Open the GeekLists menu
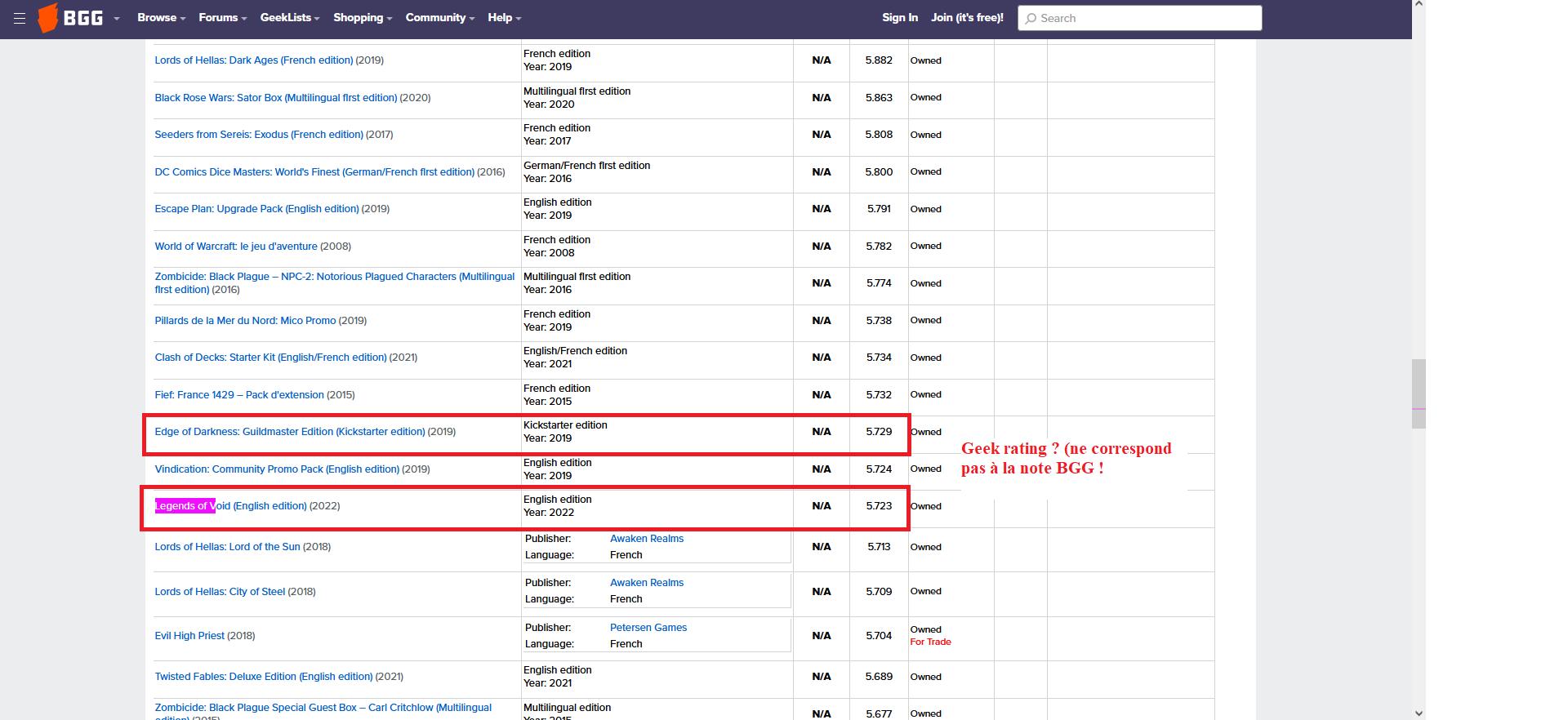The image size is (1568, 720). click(289, 18)
